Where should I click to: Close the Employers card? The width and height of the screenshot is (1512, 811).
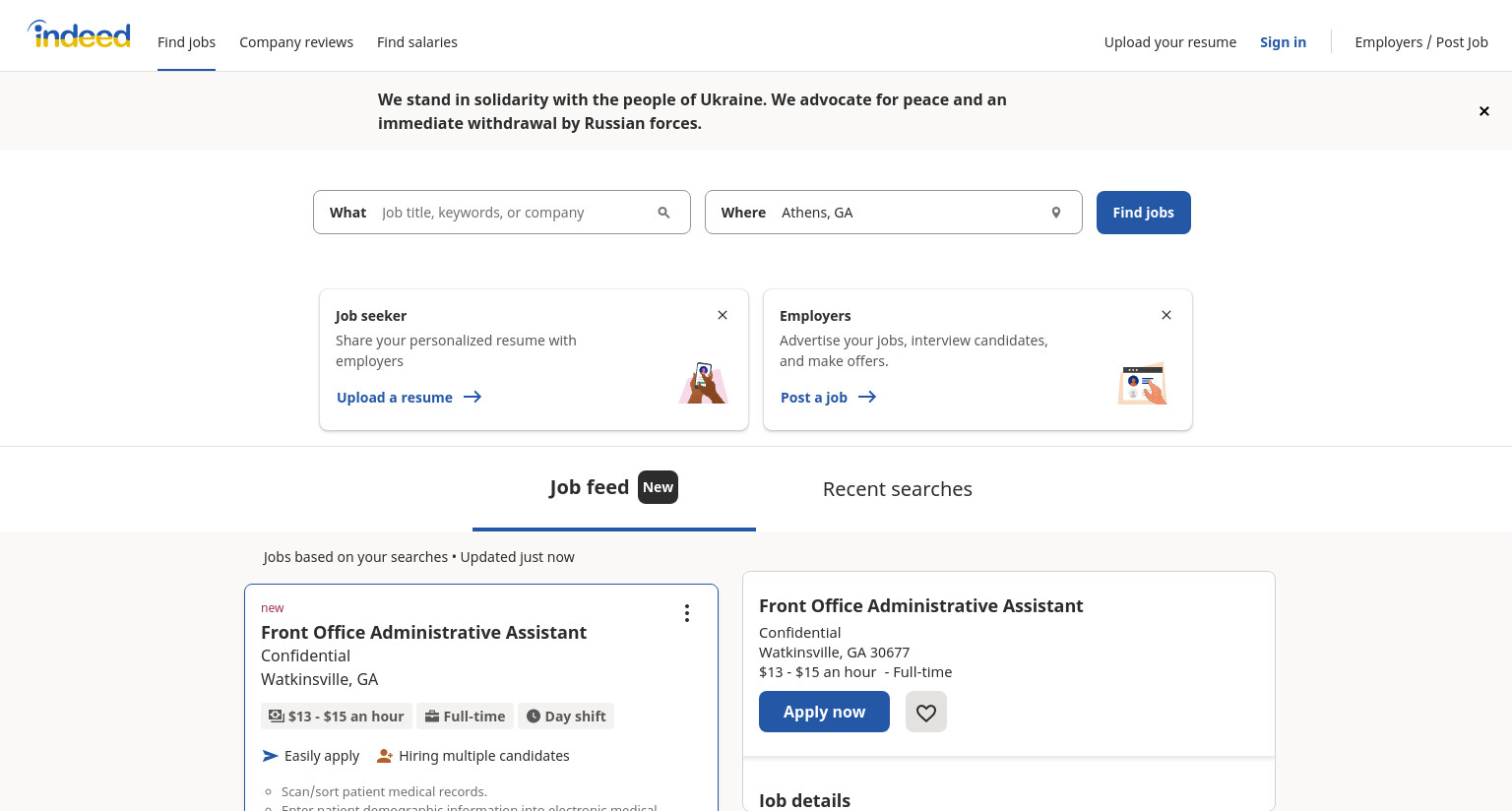click(x=1166, y=315)
